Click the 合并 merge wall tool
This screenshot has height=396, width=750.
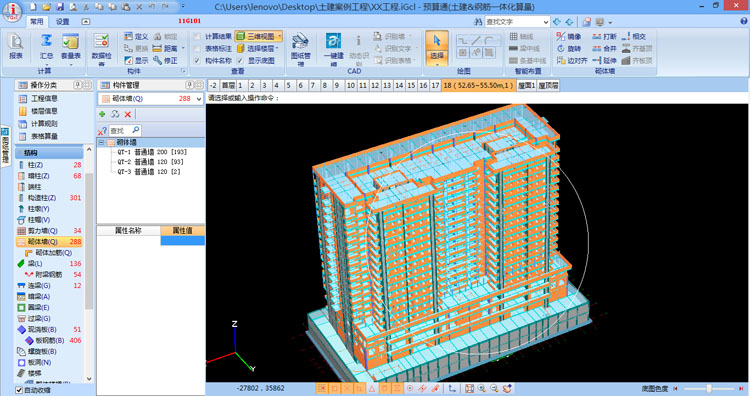604,48
